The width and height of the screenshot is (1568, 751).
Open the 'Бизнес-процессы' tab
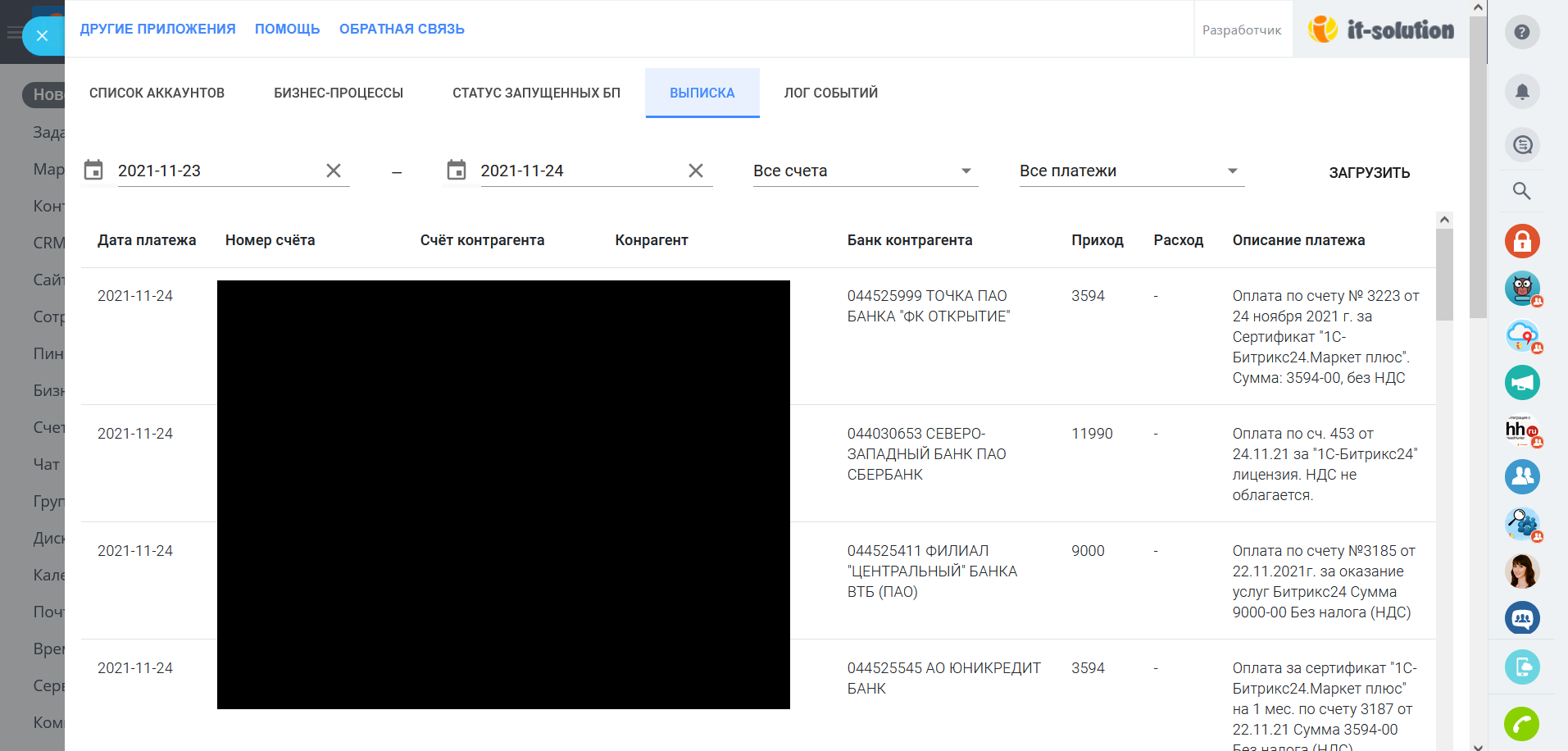(339, 93)
